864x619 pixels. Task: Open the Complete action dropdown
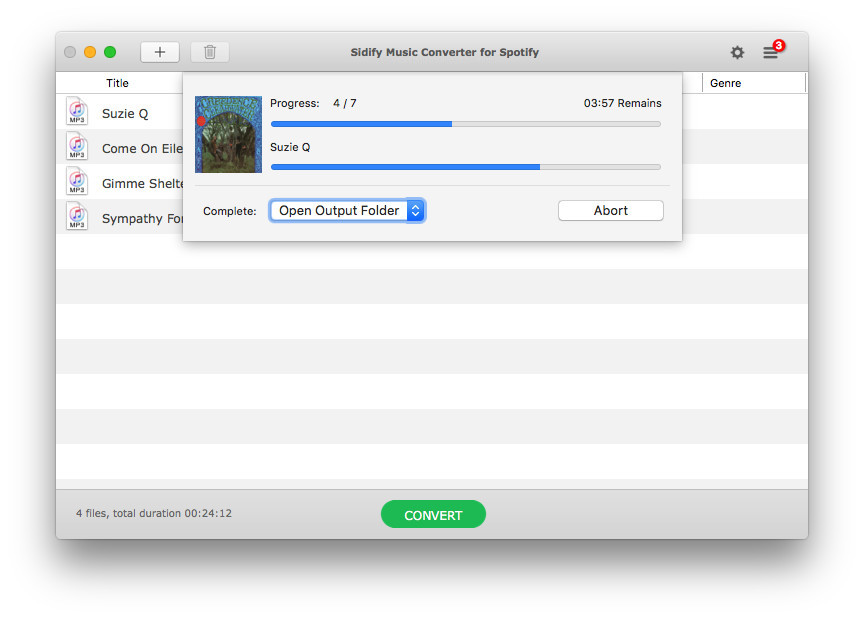[x=347, y=211]
